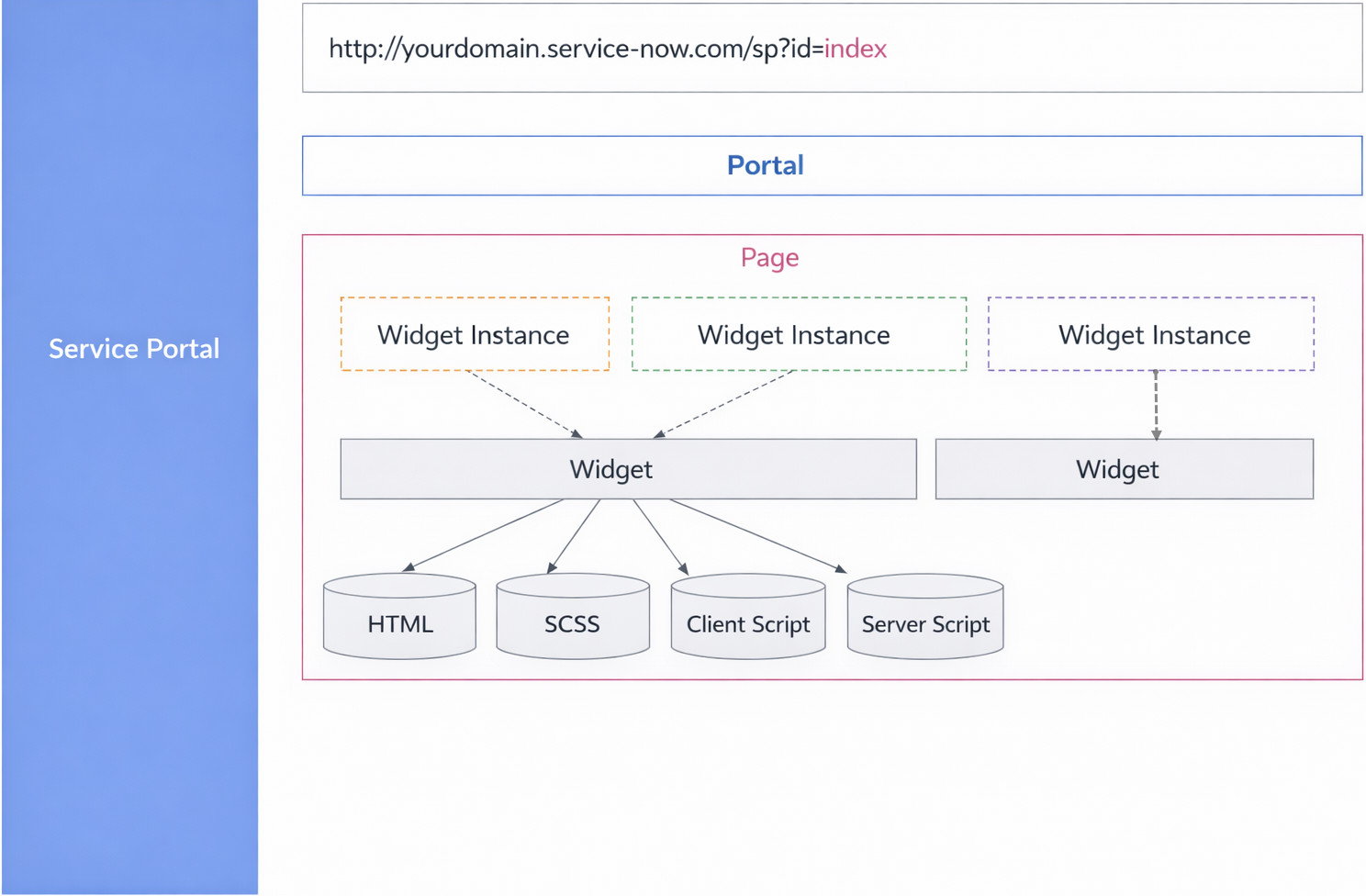Click the pink "index" text in the URL

point(855,49)
